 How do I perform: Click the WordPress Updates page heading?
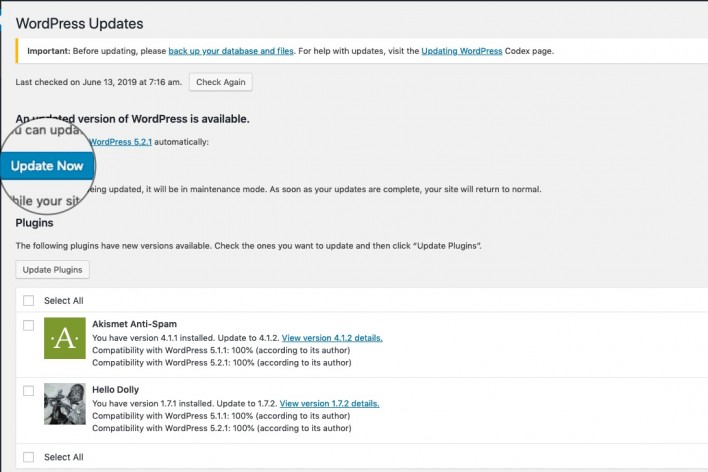pos(79,23)
